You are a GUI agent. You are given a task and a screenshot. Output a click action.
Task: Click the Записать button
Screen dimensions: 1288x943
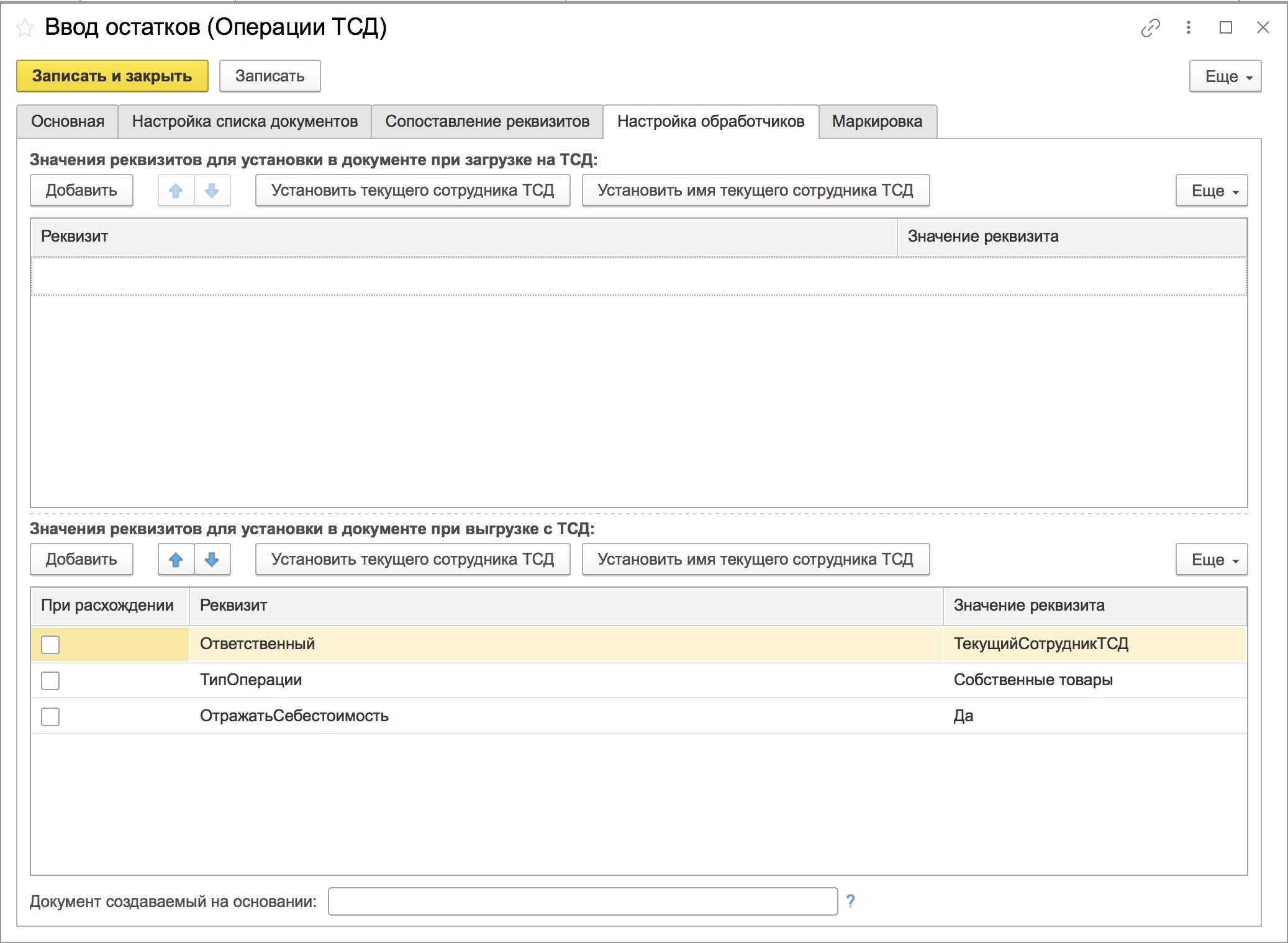click(270, 76)
